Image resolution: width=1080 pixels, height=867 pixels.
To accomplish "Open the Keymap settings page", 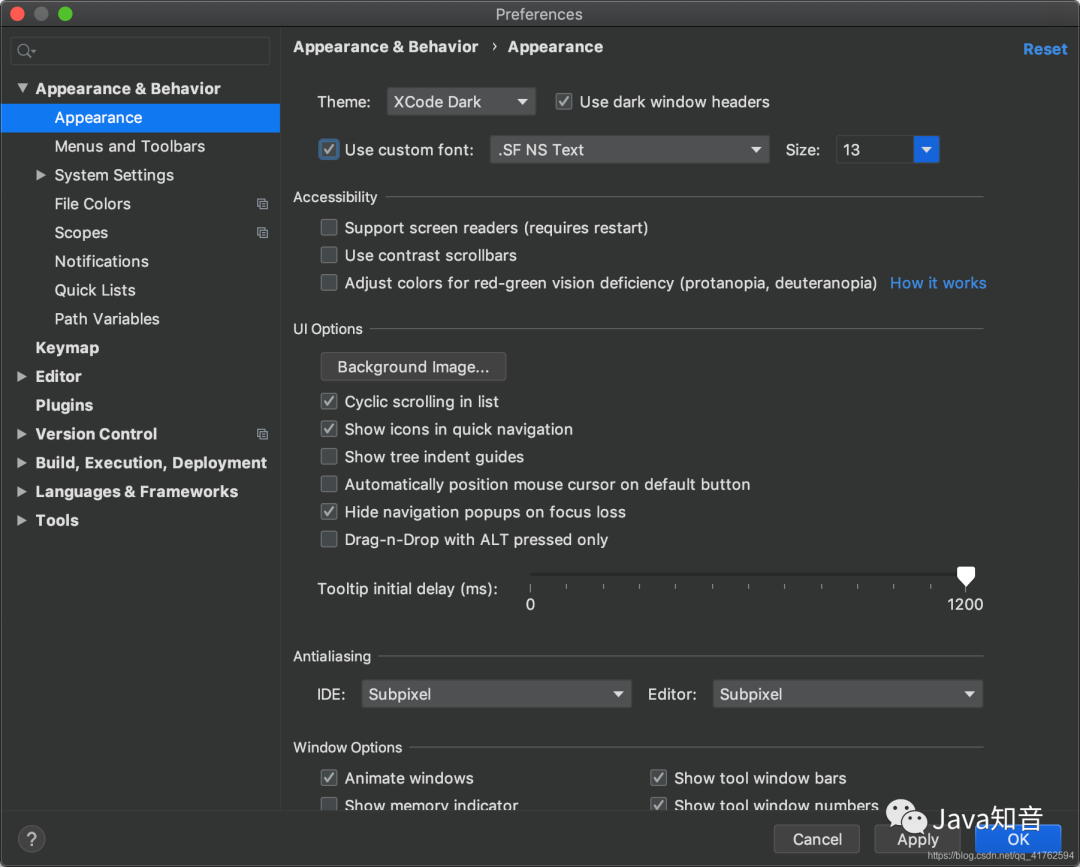I will [x=67, y=348].
